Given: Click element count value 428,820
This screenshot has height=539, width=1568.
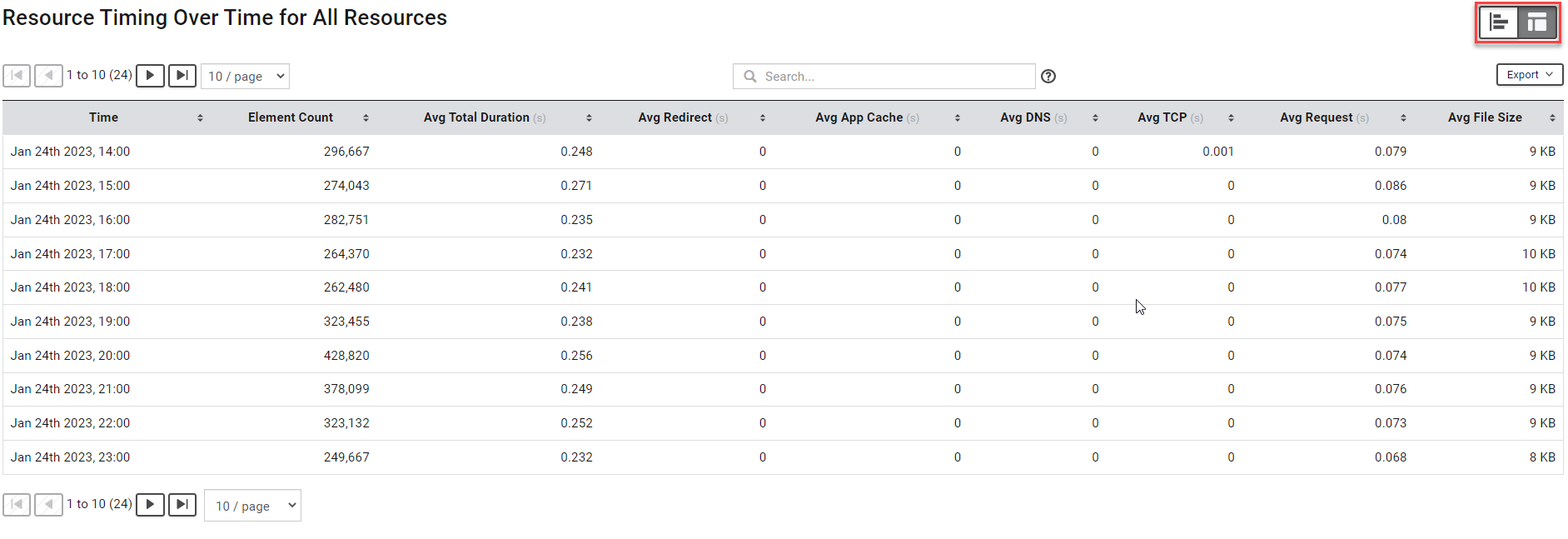Looking at the screenshot, I should 346,356.
